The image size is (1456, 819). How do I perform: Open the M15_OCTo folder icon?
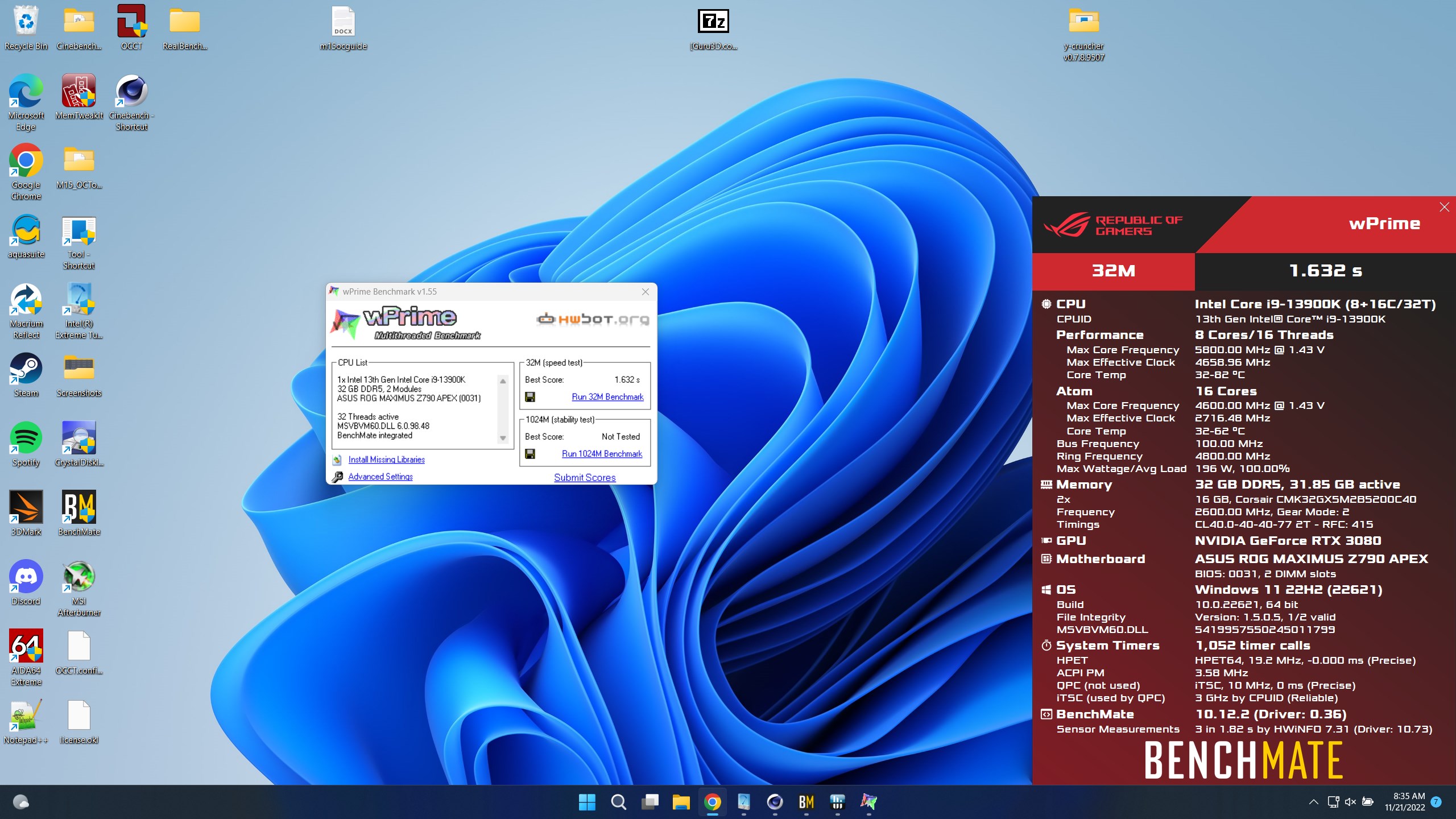(79, 166)
